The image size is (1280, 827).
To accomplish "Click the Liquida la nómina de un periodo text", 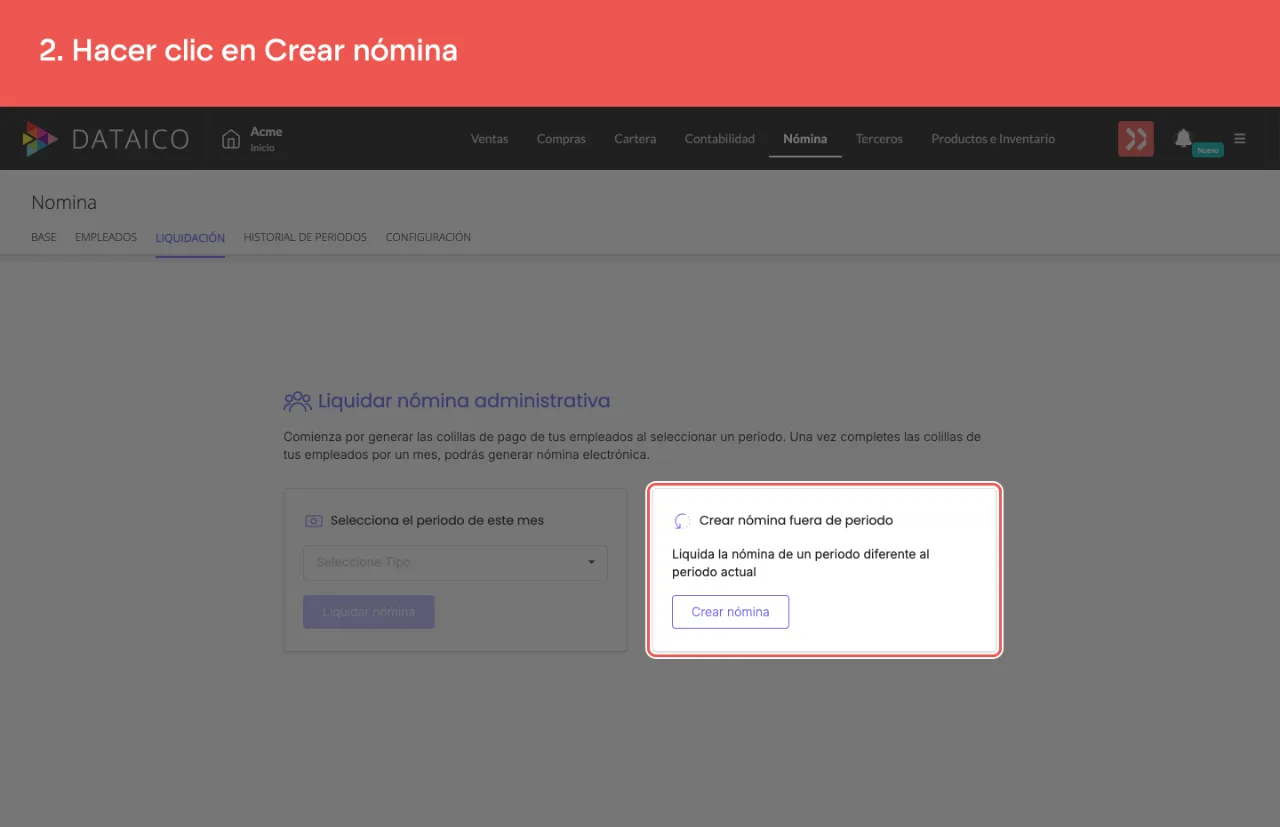I will click(x=801, y=563).
